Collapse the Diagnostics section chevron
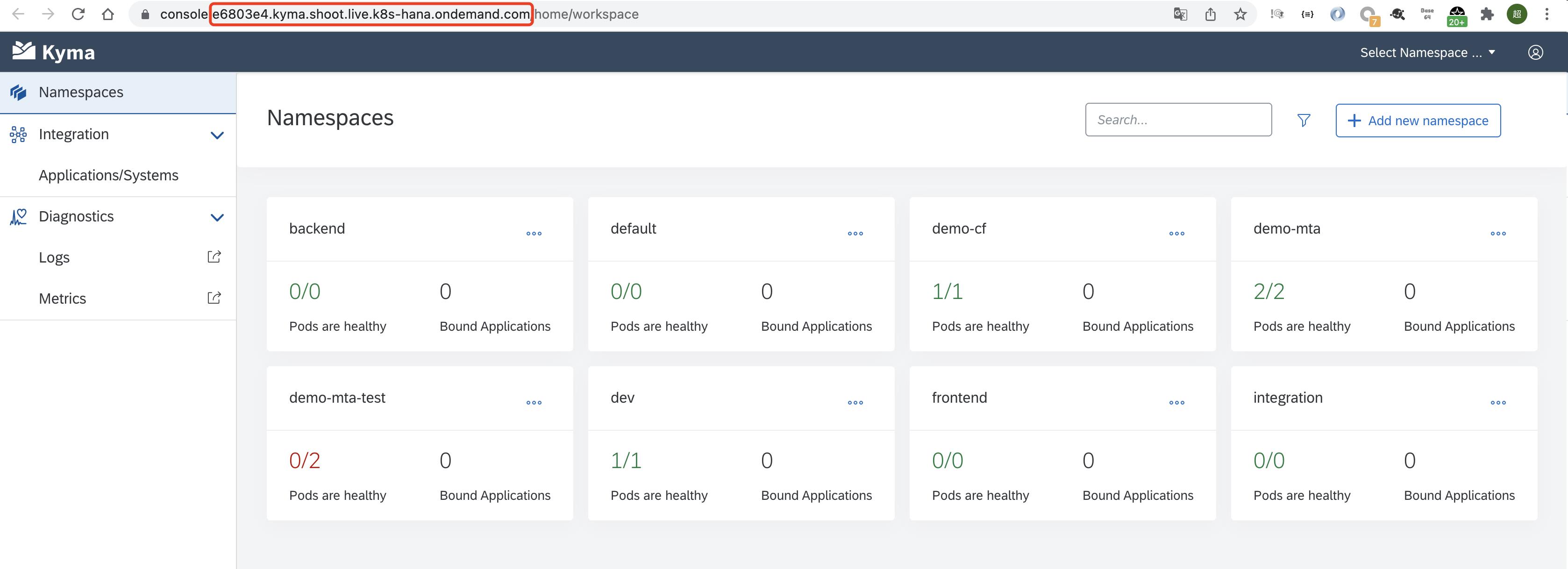This screenshot has height=569, width=1568. tap(217, 217)
